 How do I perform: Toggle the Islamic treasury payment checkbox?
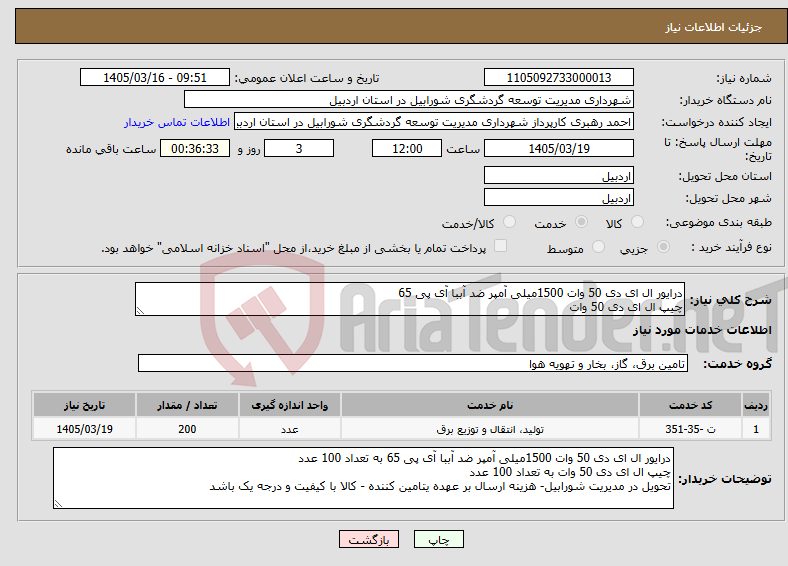coord(501,246)
